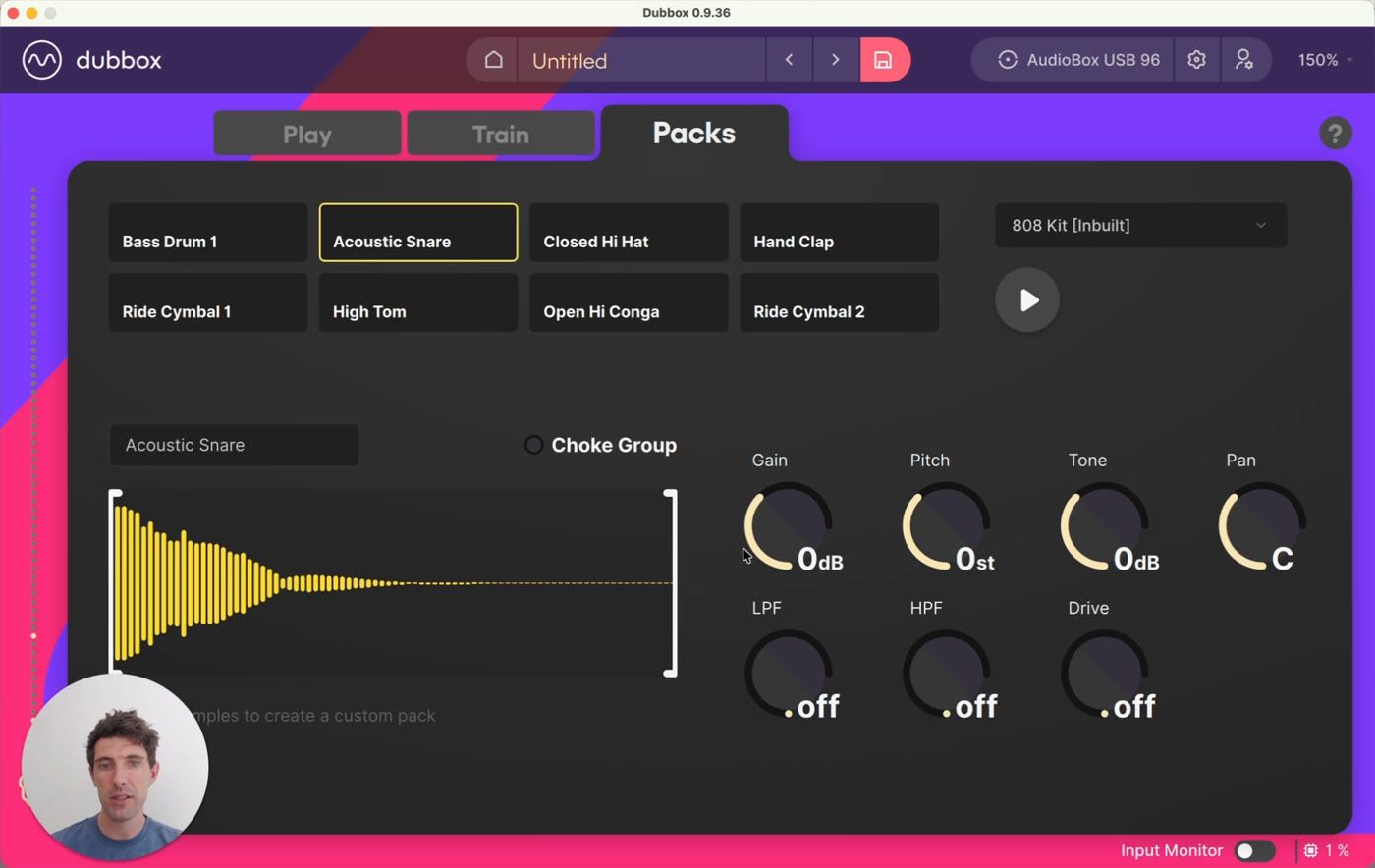Toggle the Input Monitor switch

click(x=1254, y=850)
